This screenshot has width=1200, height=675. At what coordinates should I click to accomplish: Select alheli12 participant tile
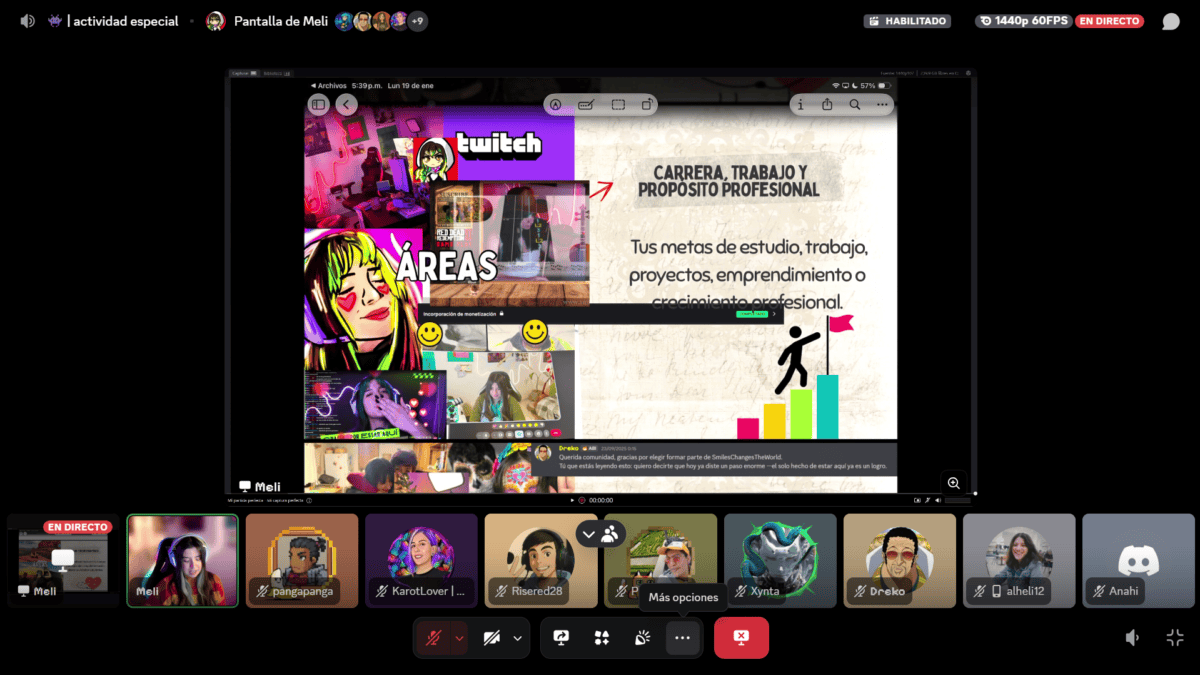coord(1019,561)
